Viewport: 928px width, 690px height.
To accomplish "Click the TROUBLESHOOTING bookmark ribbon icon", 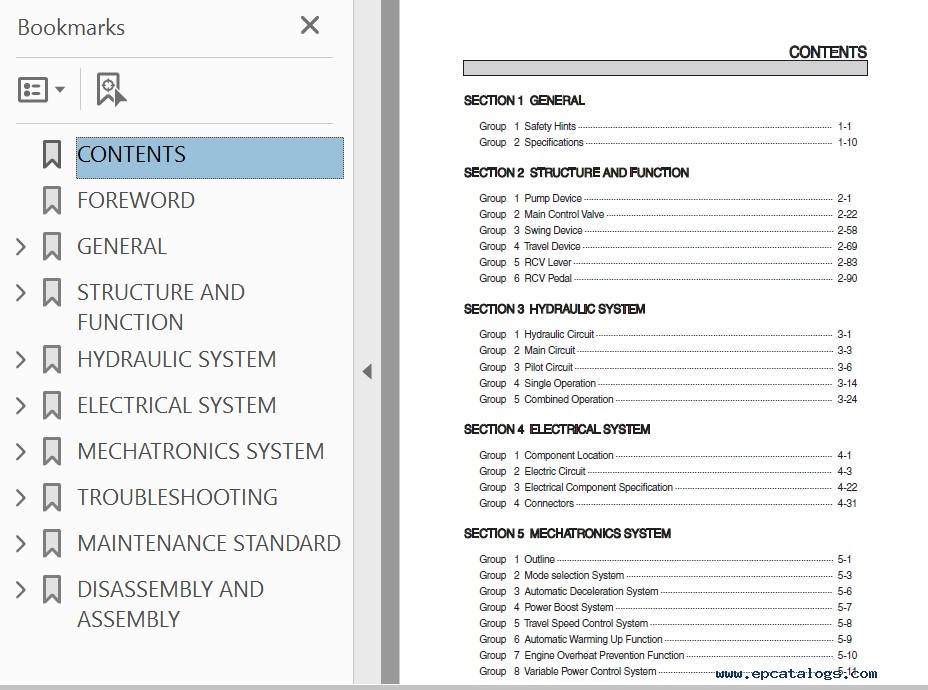I will pyautogui.click(x=51, y=498).
